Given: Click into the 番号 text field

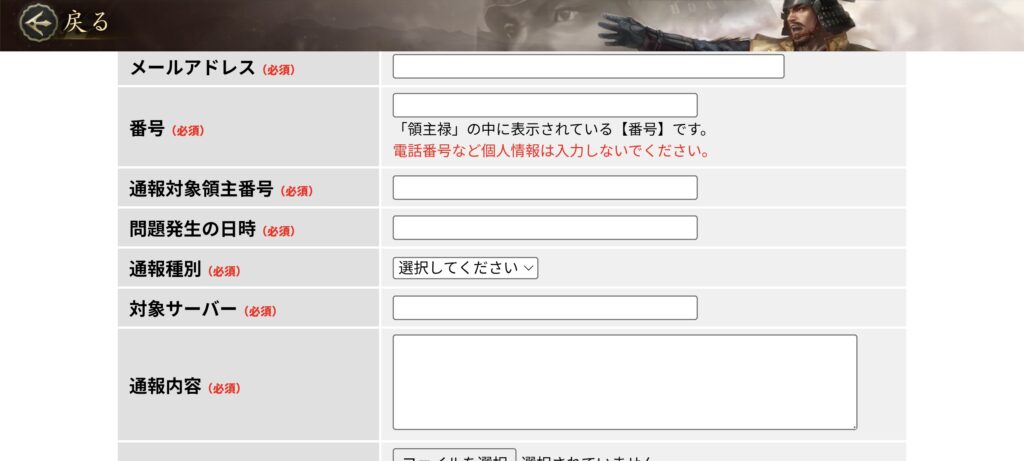Looking at the screenshot, I should tap(545, 105).
